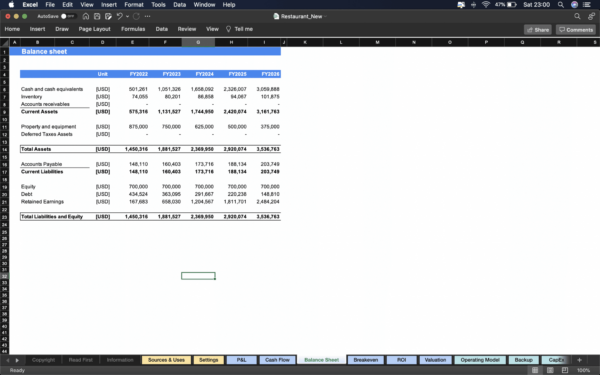Open the Formulas ribbon tab

(133, 29)
